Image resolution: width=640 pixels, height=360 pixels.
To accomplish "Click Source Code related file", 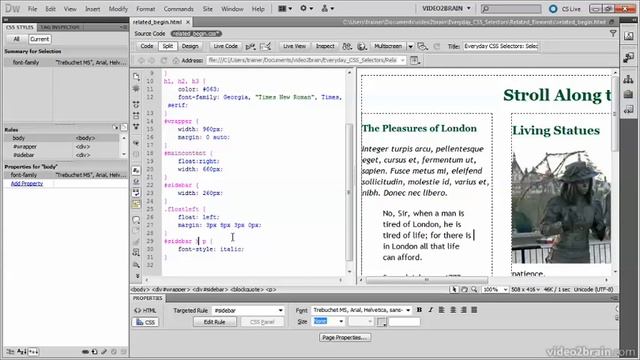I will [150, 33].
